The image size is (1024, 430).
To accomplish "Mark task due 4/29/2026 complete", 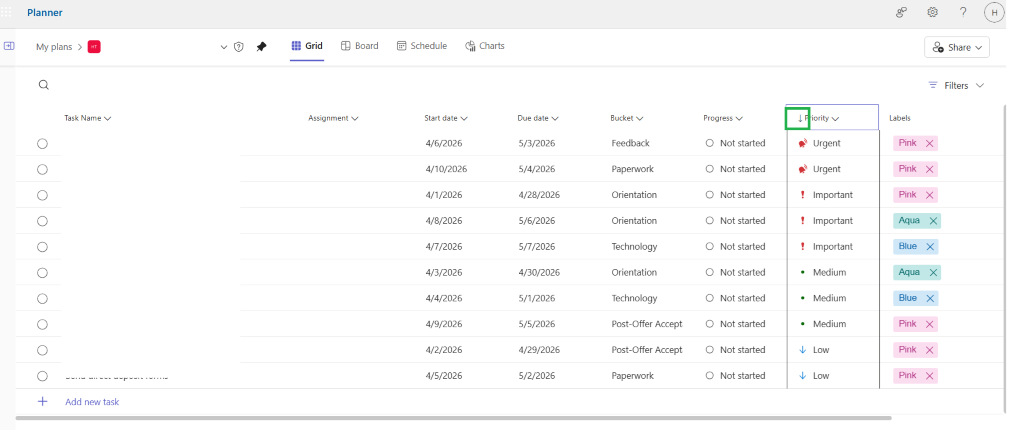I will 42,350.
